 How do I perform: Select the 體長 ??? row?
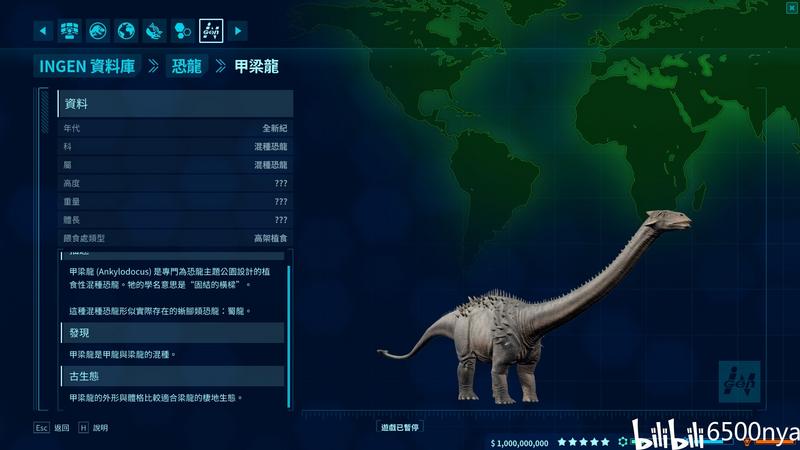tap(176, 220)
